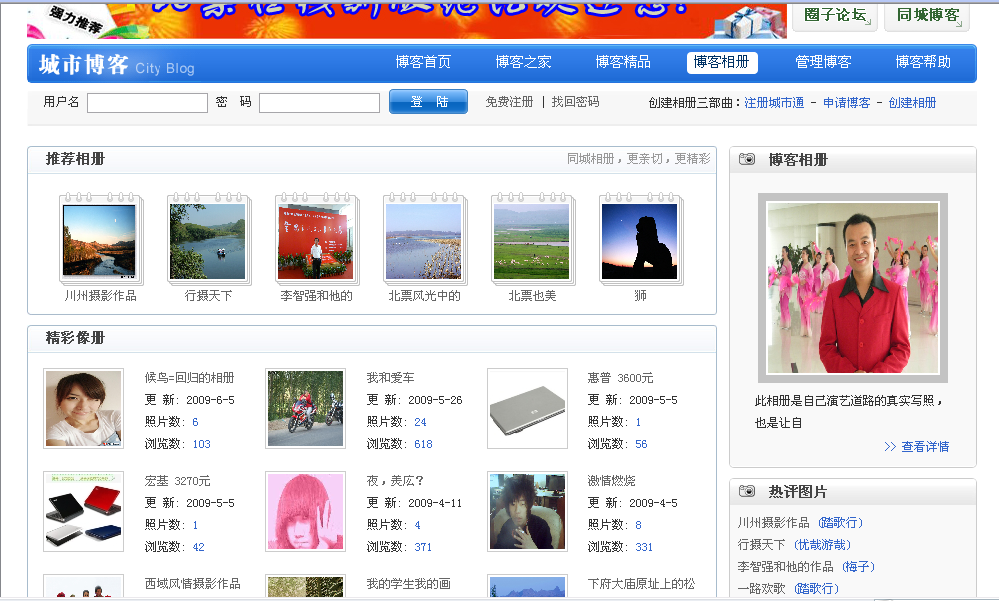Click the 圈子论坛 top tab

tap(836, 16)
